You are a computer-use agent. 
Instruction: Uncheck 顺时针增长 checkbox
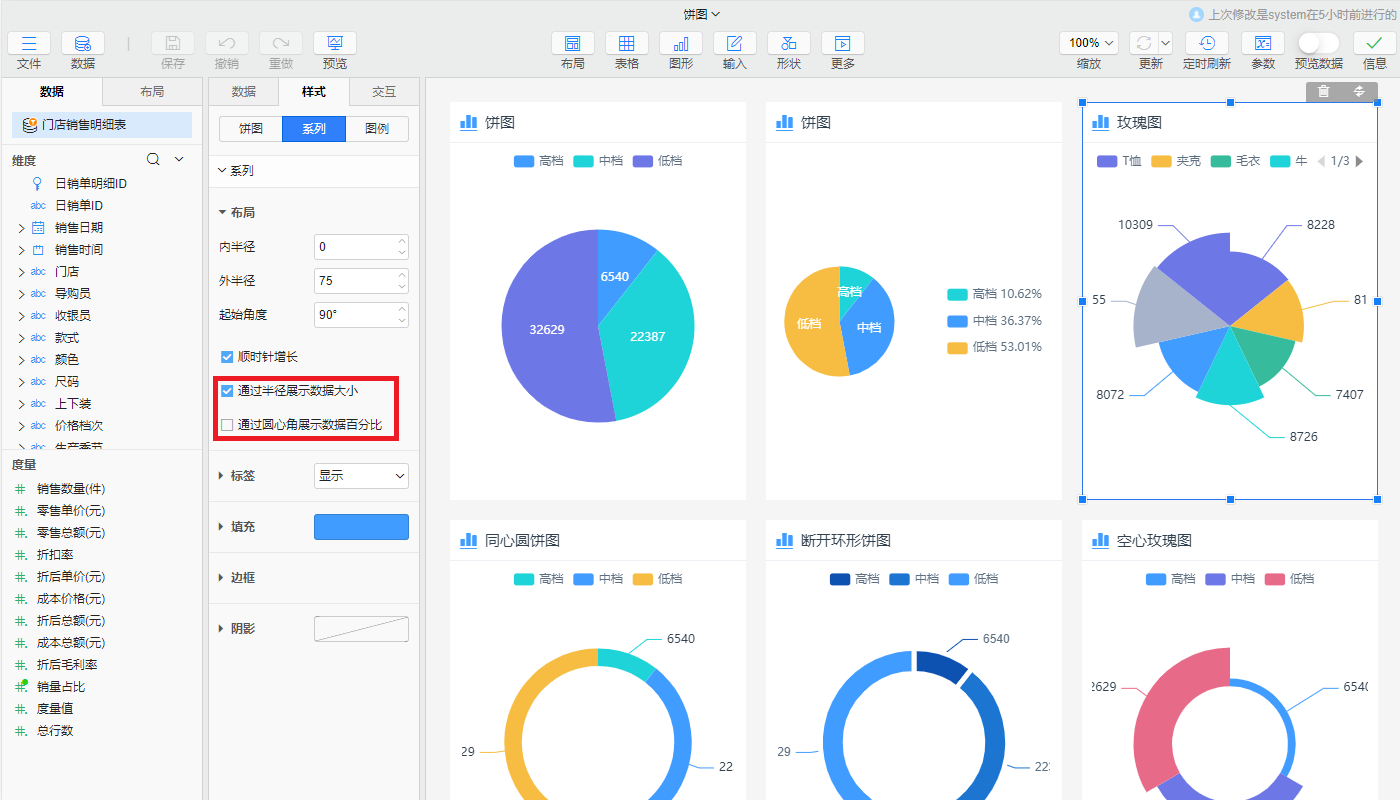point(227,357)
